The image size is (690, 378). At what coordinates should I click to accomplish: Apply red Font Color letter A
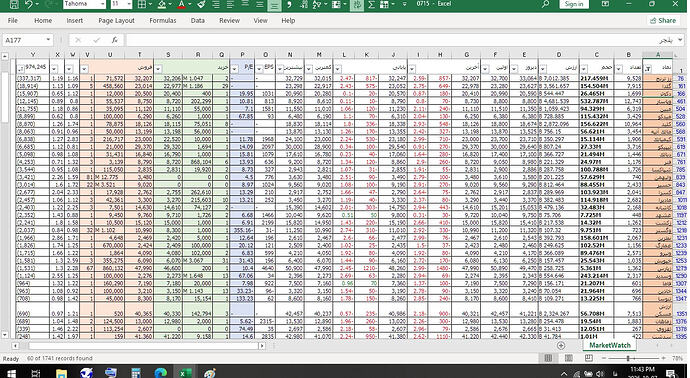point(181,4)
